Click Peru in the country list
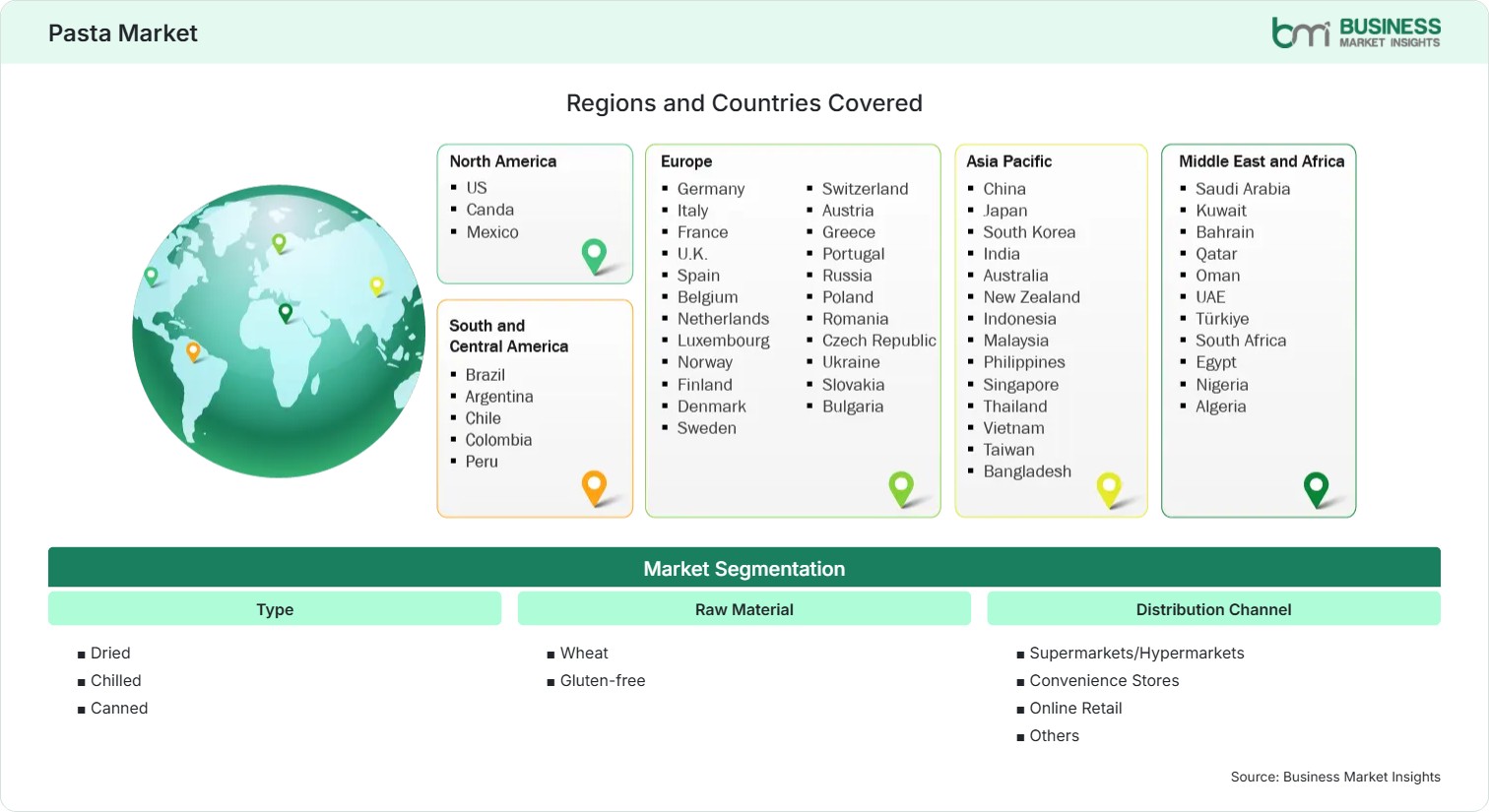This screenshot has height=812, width=1489. [482, 462]
